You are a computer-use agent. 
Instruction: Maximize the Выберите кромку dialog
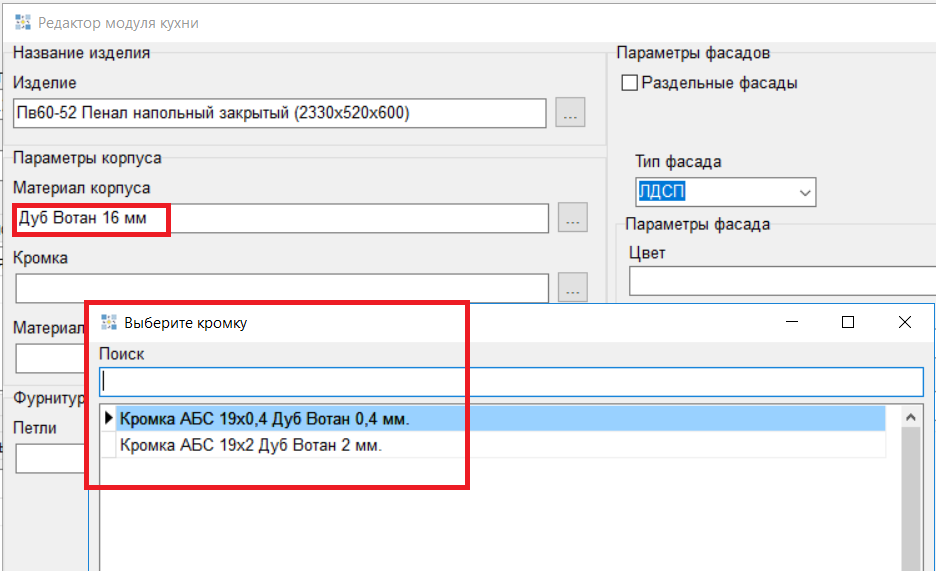(x=848, y=322)
